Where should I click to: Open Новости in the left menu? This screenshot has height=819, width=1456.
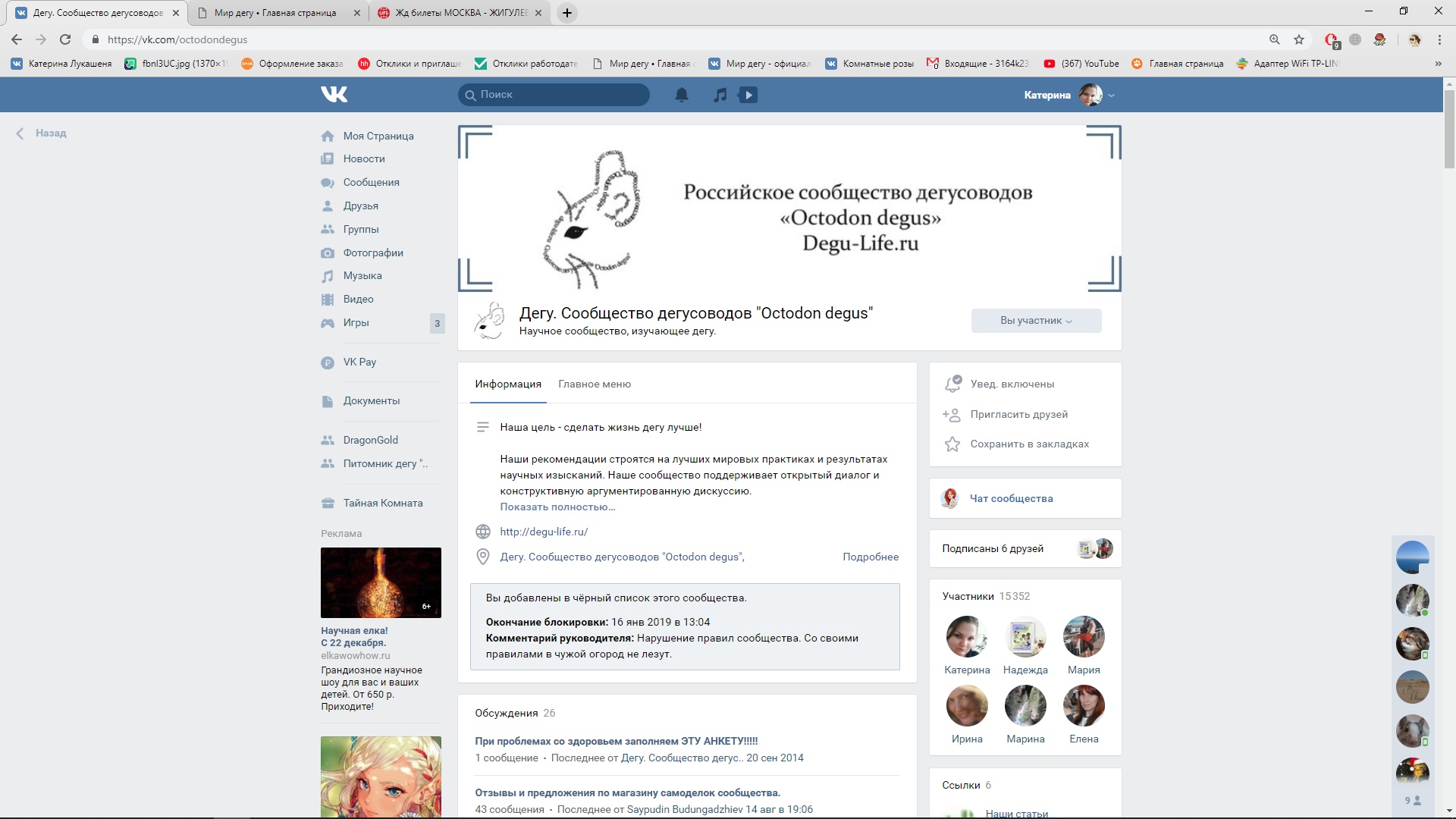364,159
